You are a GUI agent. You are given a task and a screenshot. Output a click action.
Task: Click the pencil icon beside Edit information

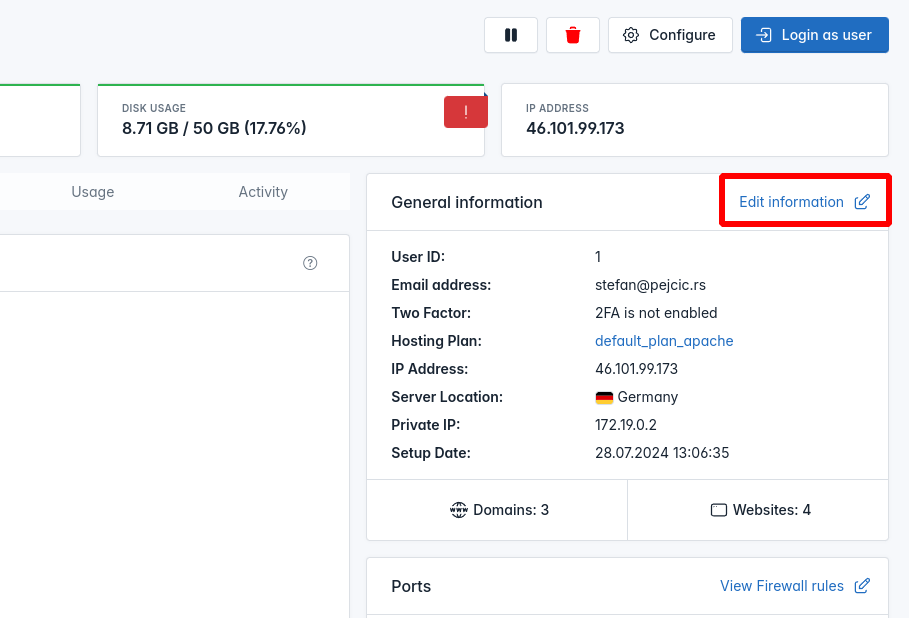click(x=862, y=202)
